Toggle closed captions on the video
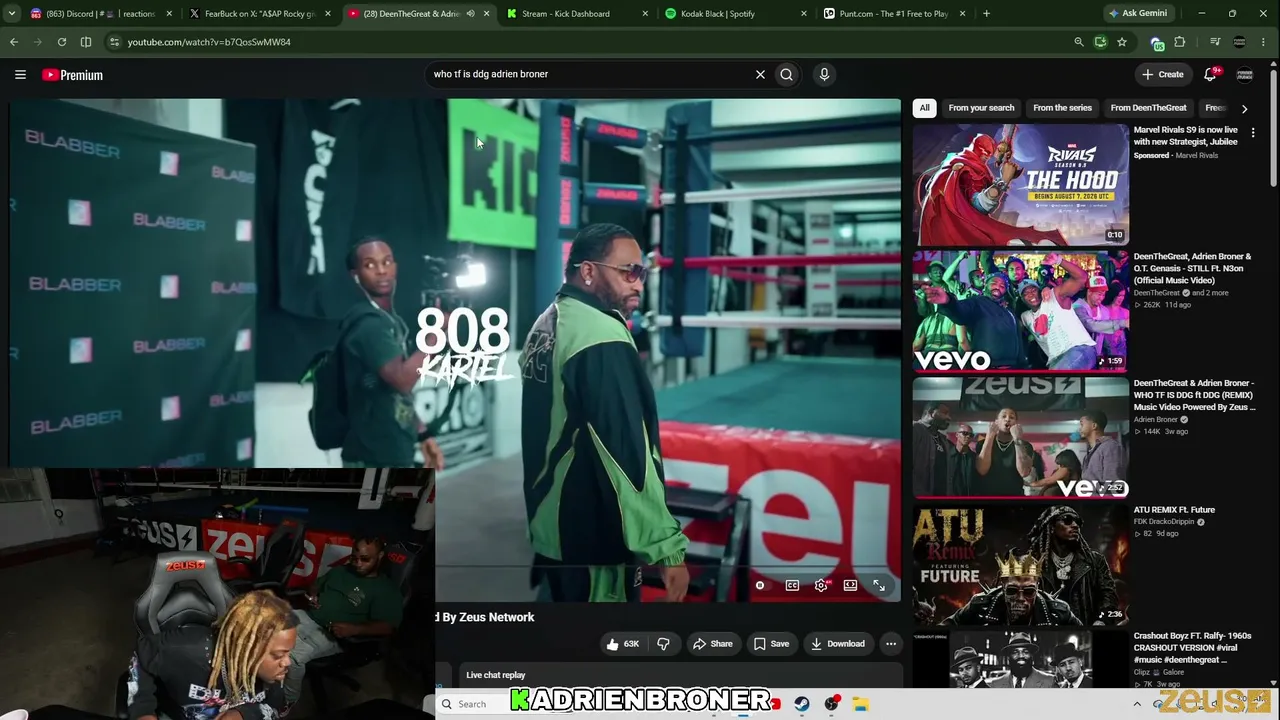 point(792,585)
